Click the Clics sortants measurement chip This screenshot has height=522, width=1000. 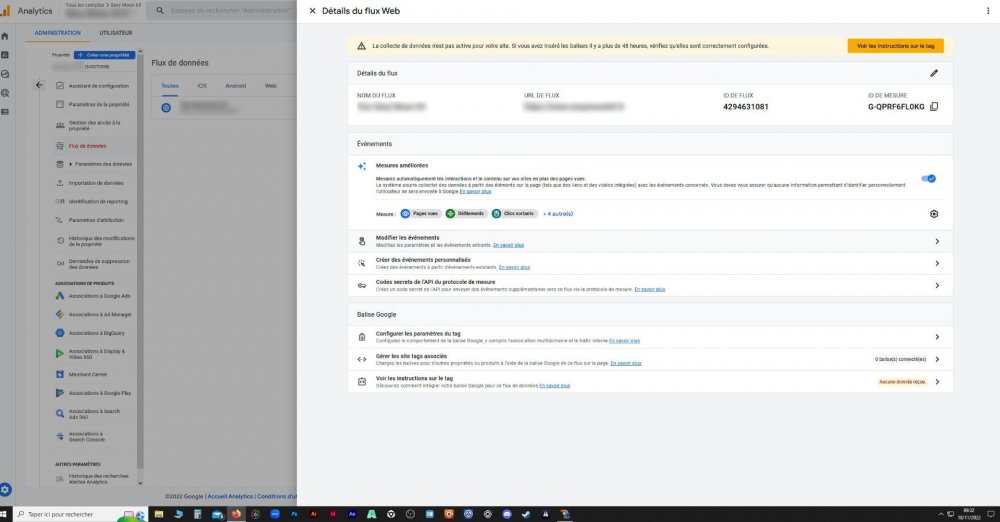pos(513,214)
